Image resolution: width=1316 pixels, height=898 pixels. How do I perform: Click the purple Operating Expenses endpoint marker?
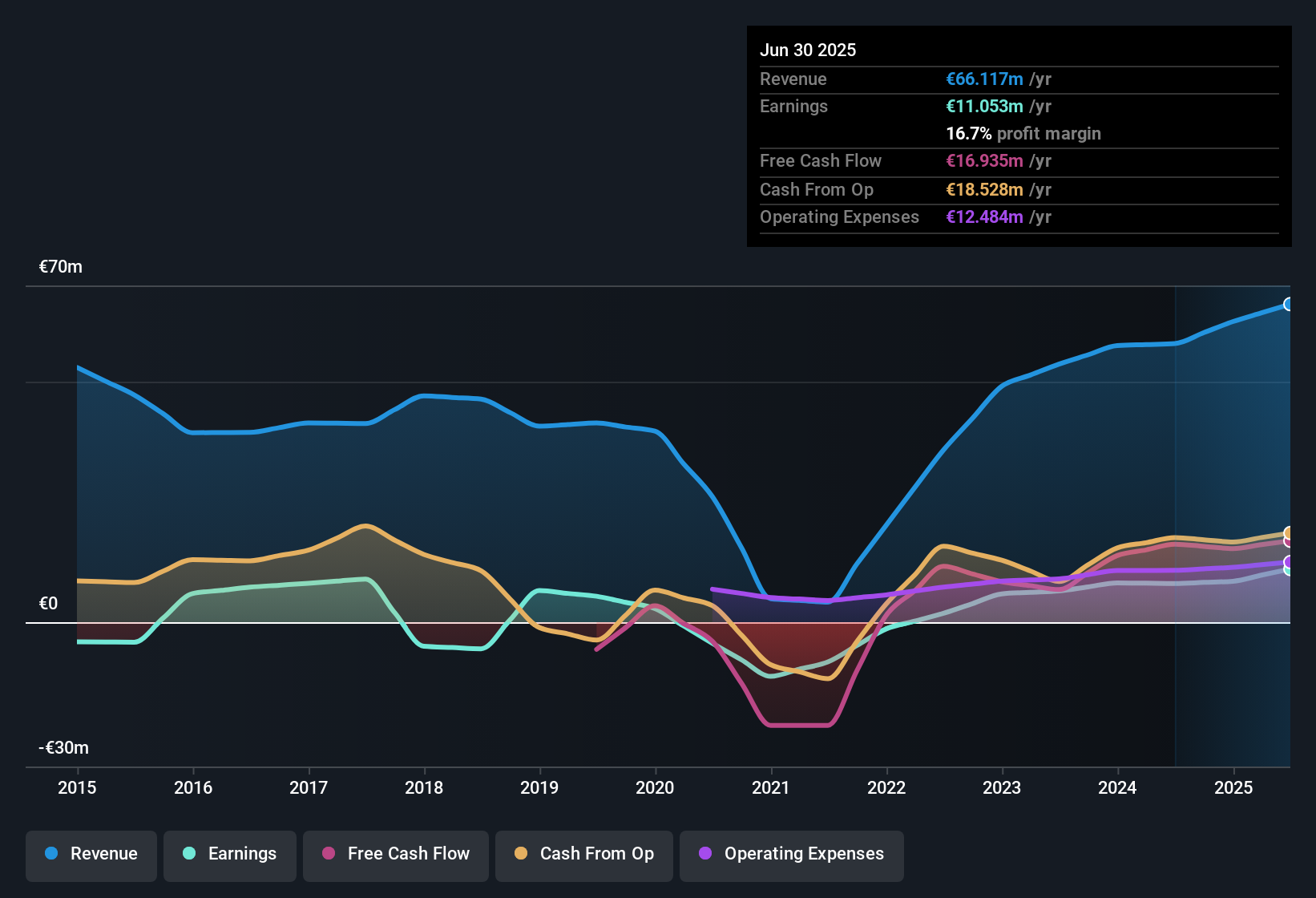click(1287, 563)
